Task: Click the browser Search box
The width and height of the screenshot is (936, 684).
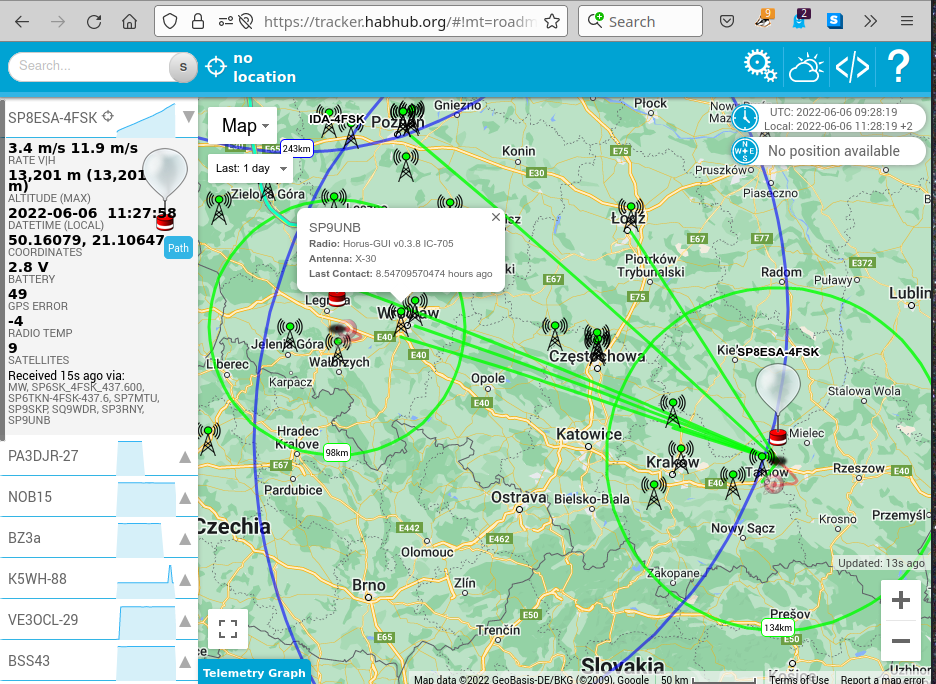Action: pos(641,22)
